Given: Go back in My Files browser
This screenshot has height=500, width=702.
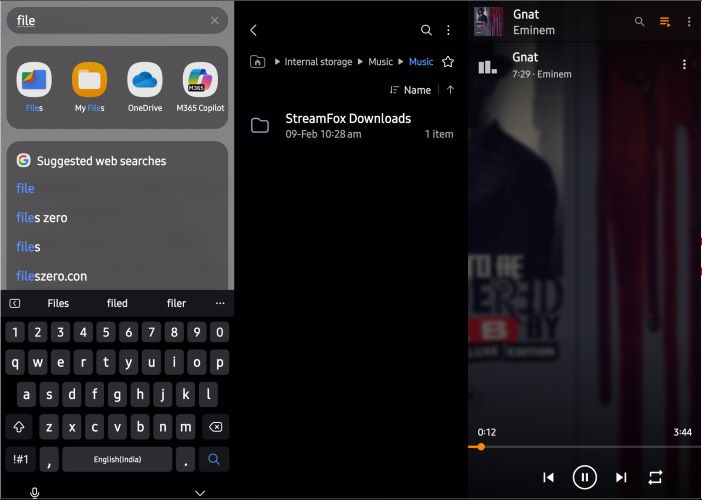Looking at the screenshot, I should pos(253,30).
